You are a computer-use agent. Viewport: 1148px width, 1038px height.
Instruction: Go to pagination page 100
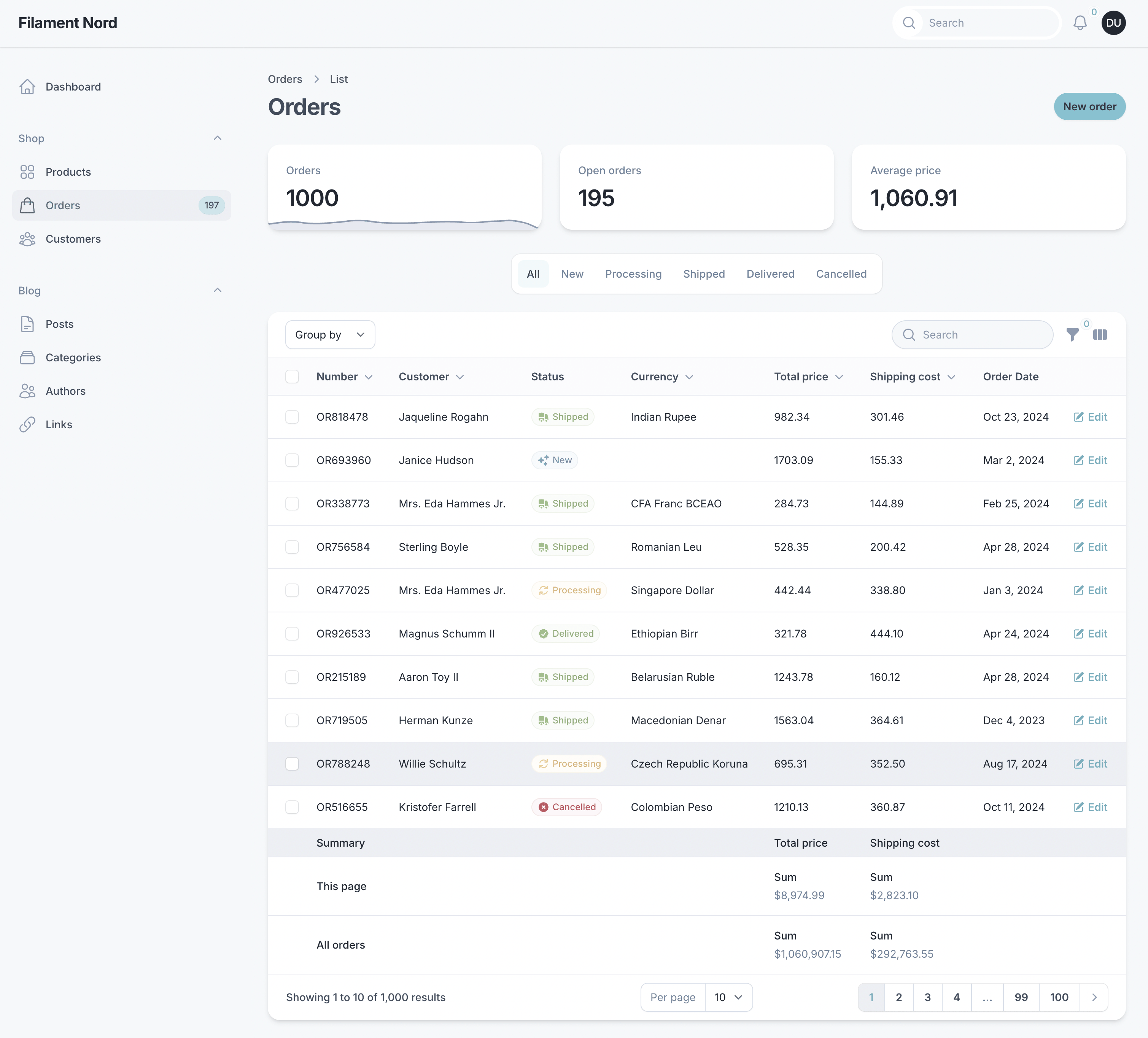[1059, 997]
